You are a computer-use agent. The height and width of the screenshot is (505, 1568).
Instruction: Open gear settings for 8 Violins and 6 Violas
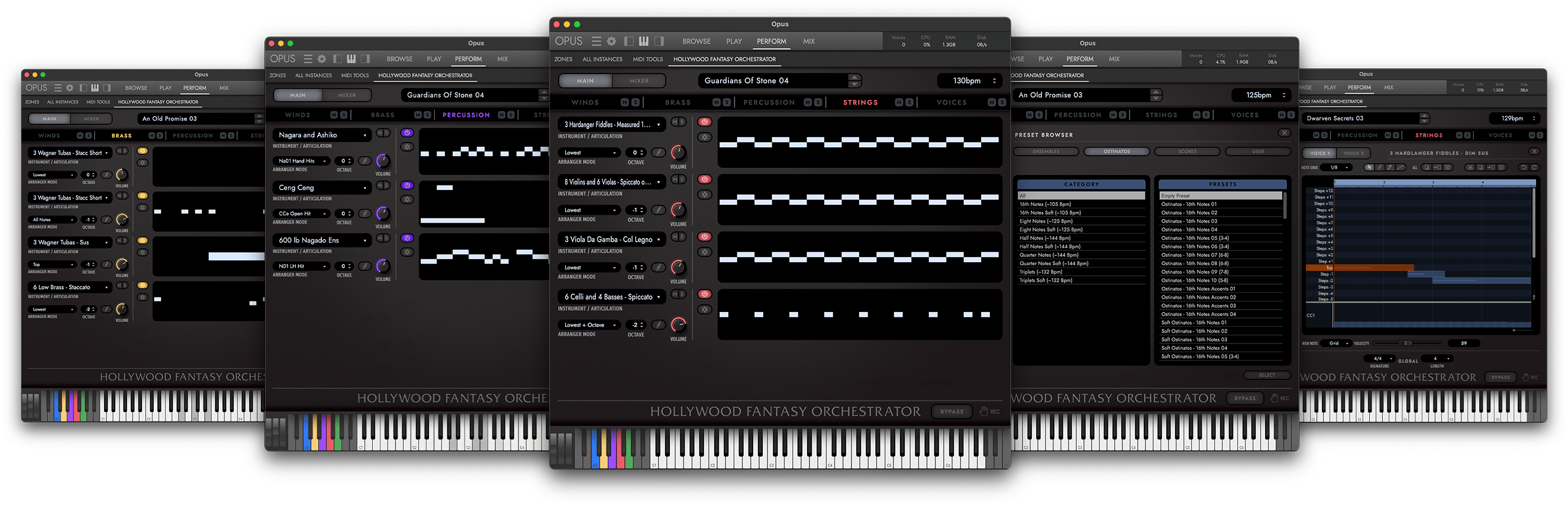(x=705, y=195)
